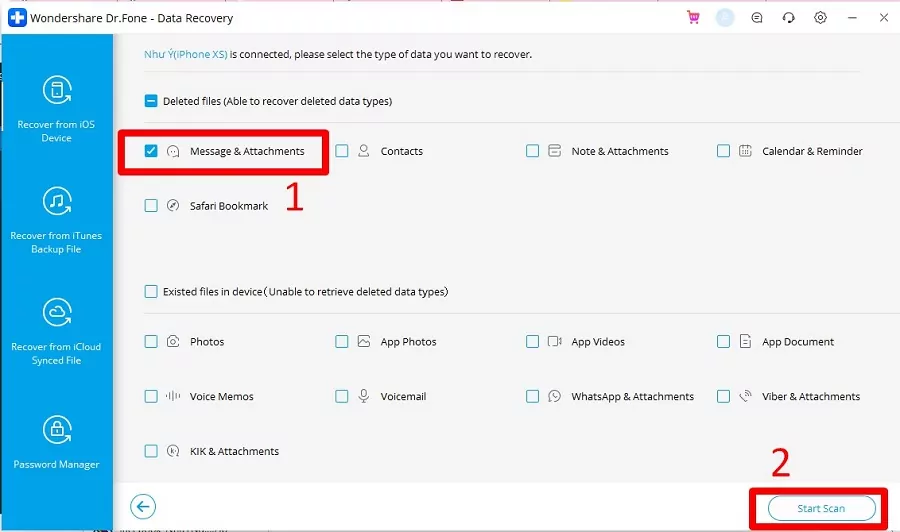Click the 'WhatsApp & Attachments' label
This screenshot has height=532, width=900.
coord(633,396)
